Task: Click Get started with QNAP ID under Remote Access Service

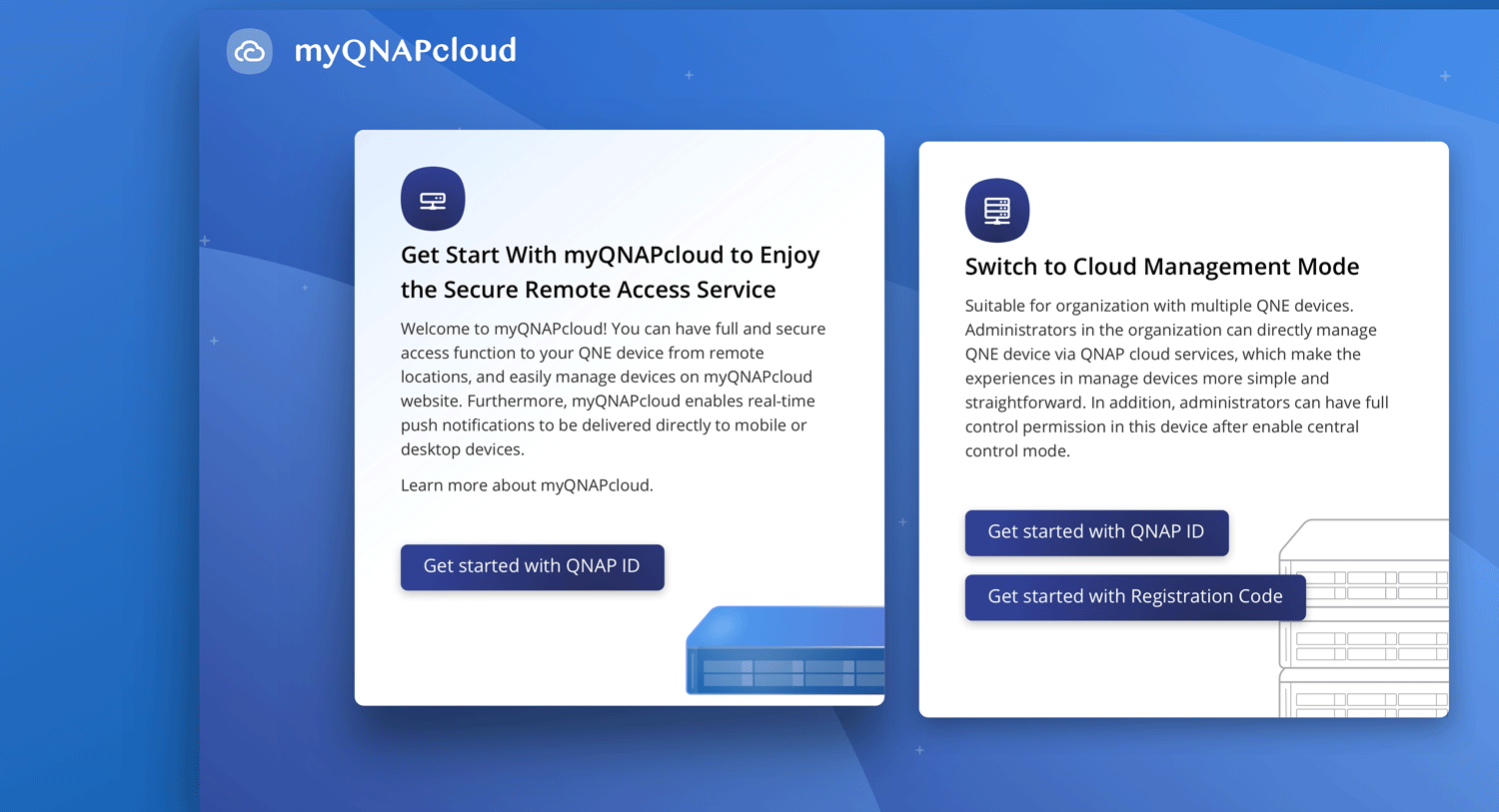Action: tap(533, 566)
